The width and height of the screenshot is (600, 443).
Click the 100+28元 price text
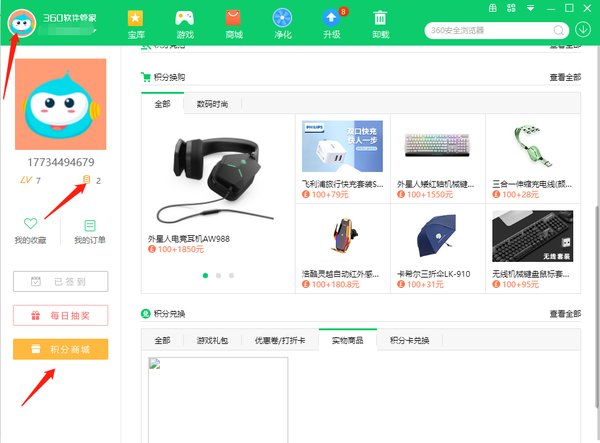tap(520, 194)
